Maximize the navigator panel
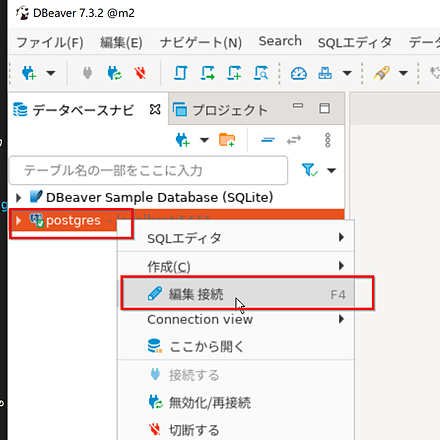This screenshot has height=440, width=440. 325,108
